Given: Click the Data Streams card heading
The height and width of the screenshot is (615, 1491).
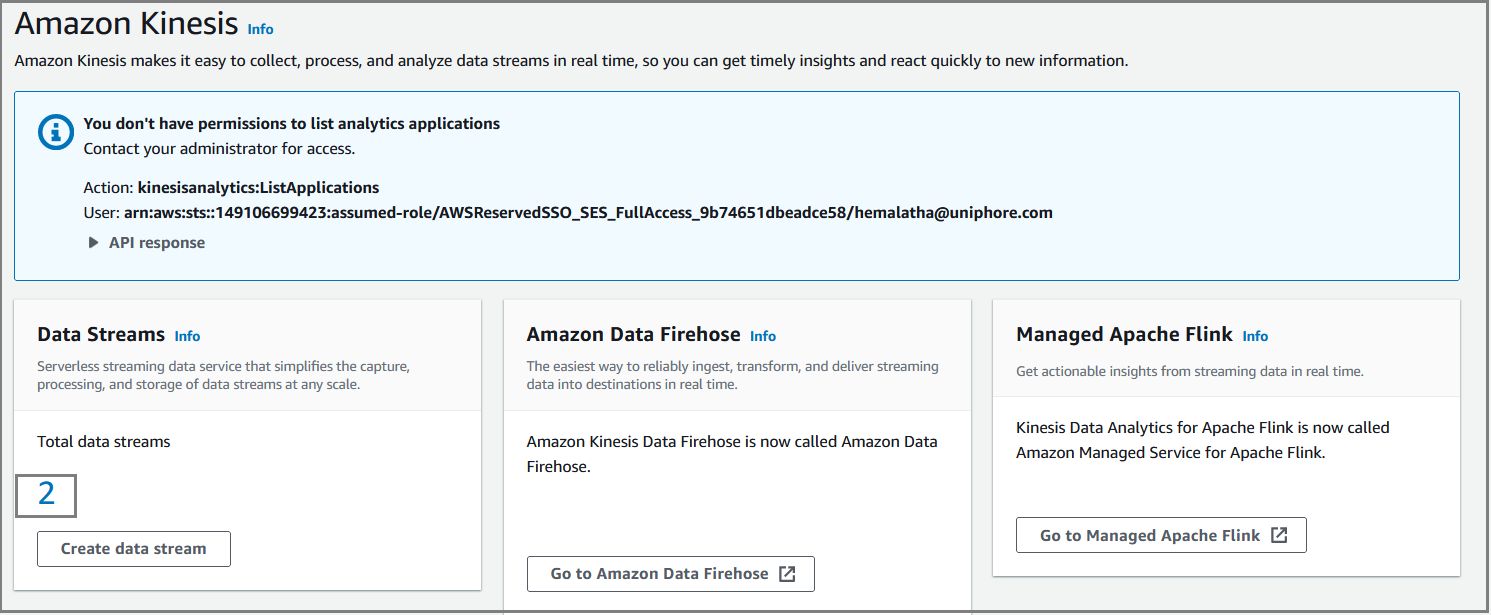Looking at the screenshot, I should click(101, 334).
